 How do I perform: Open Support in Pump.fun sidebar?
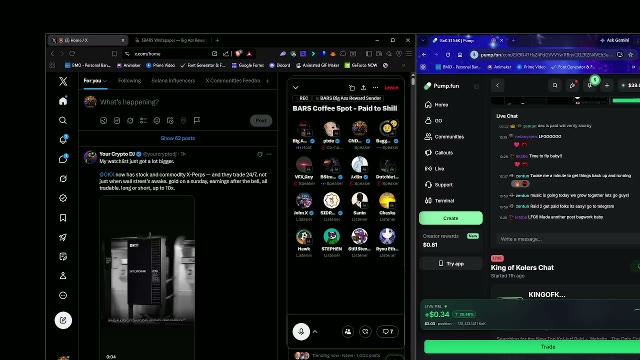point(439,185)
